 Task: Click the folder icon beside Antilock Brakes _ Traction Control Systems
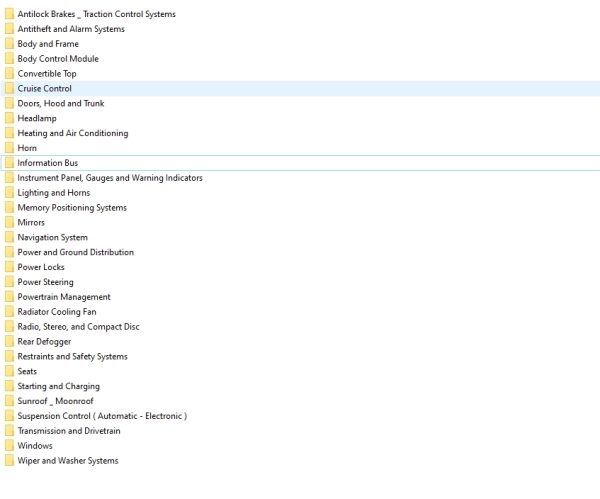10,14
